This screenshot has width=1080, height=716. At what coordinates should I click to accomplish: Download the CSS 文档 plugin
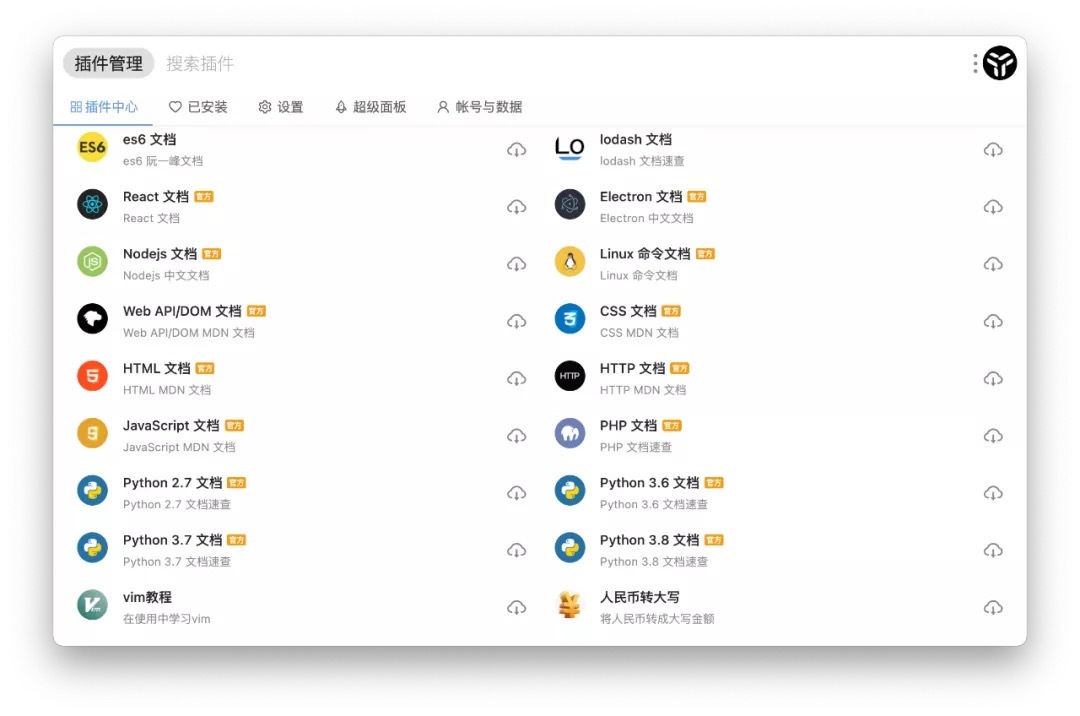click(x=993, y=321)
